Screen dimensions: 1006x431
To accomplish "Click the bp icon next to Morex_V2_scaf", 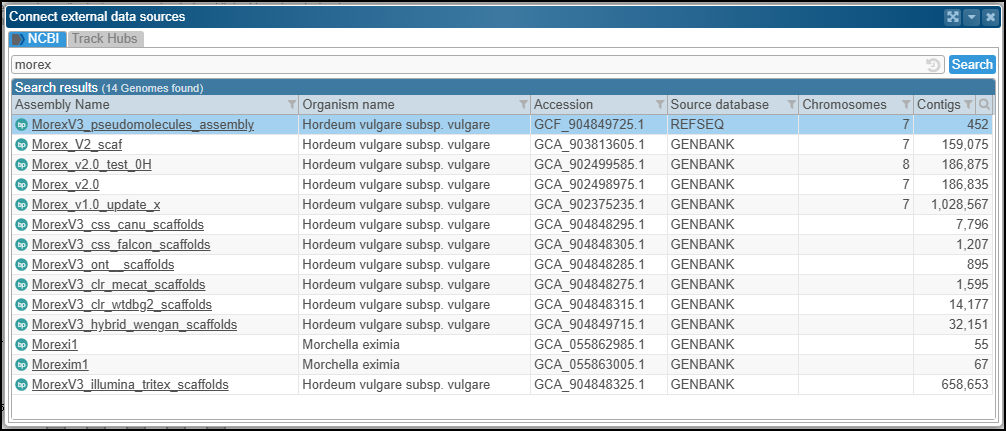I will [x=21, y=144].
